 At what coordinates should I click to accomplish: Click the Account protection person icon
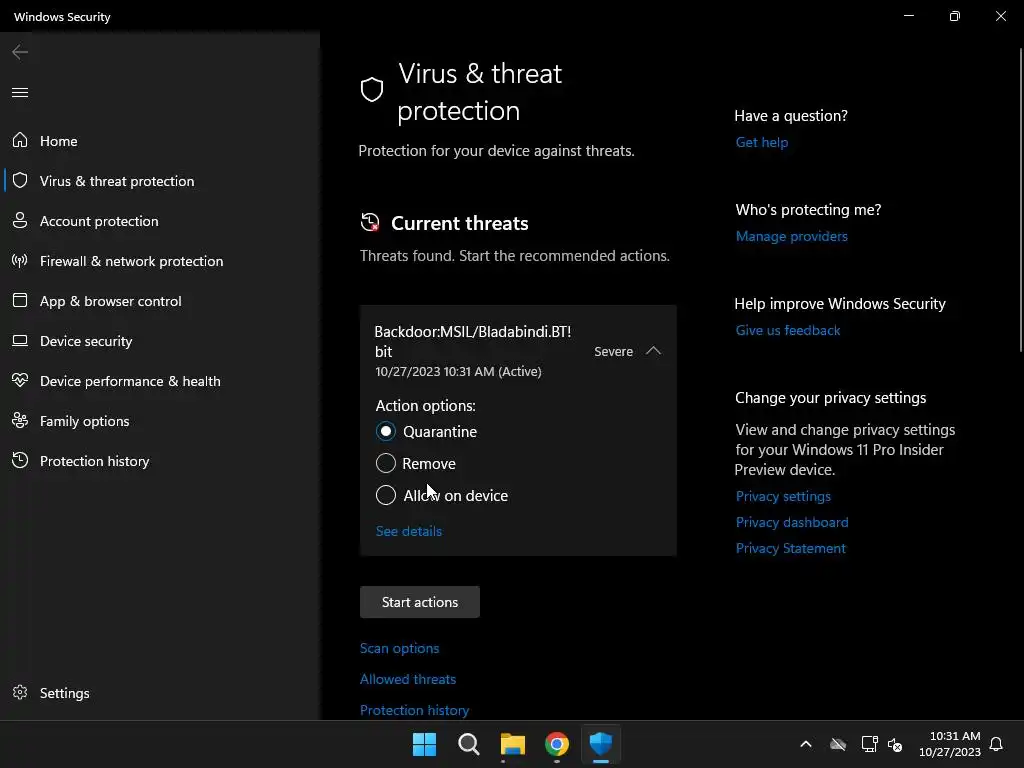pyautogui.click(x=20, y=220)
